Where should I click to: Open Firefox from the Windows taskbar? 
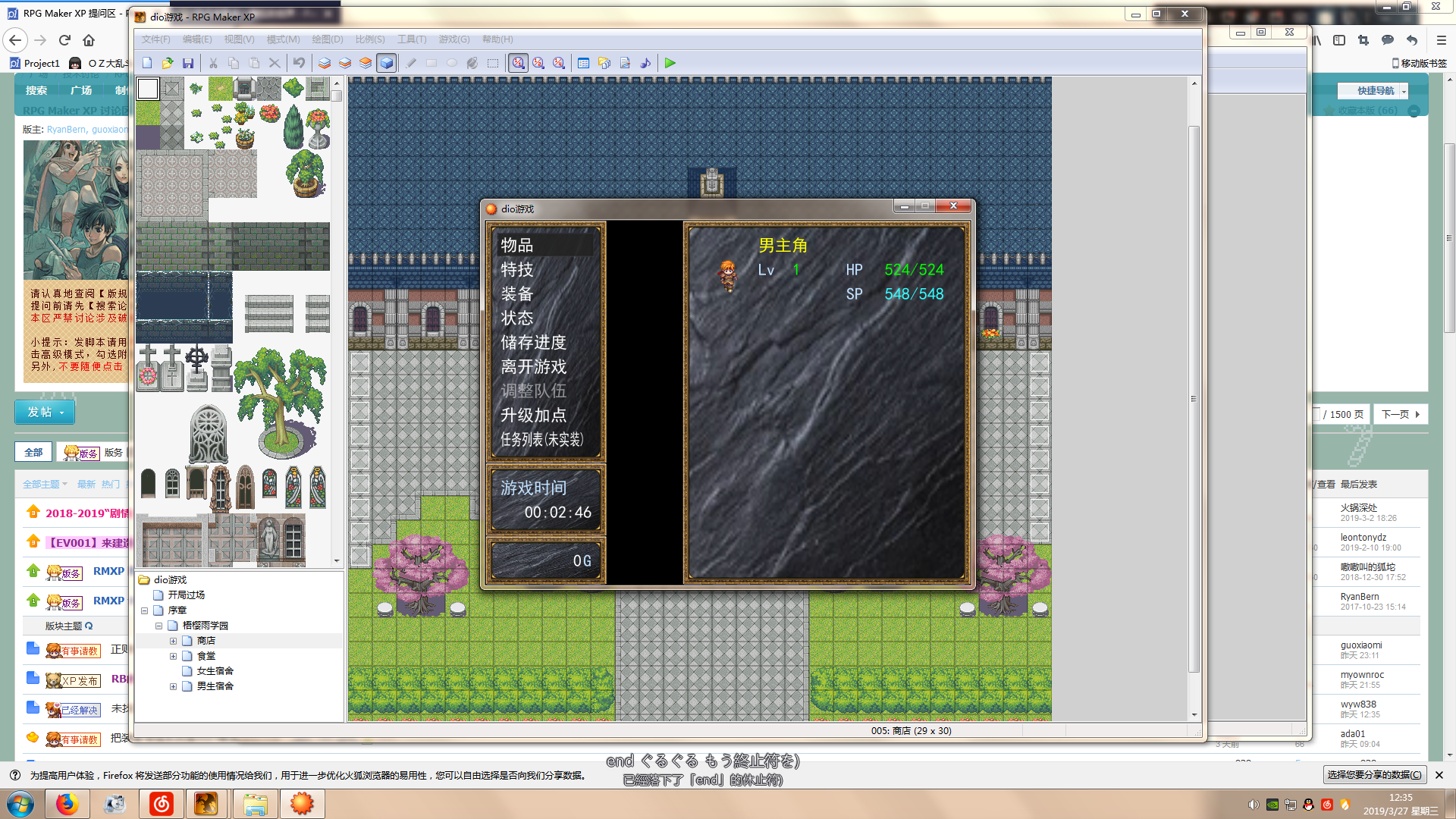pyautogui.click(x=67, y=804)
